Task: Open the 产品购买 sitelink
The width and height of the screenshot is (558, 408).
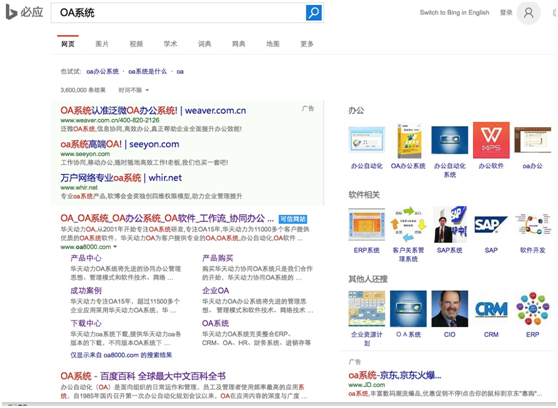Action: pyautogui.click(x=217, y=258)
